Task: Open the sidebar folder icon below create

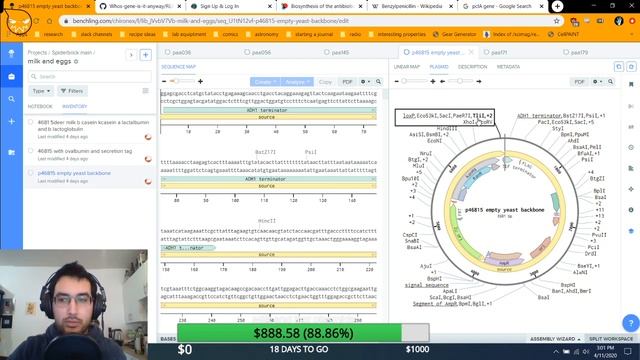Action: pyautogui.click(x=11, y=152)
